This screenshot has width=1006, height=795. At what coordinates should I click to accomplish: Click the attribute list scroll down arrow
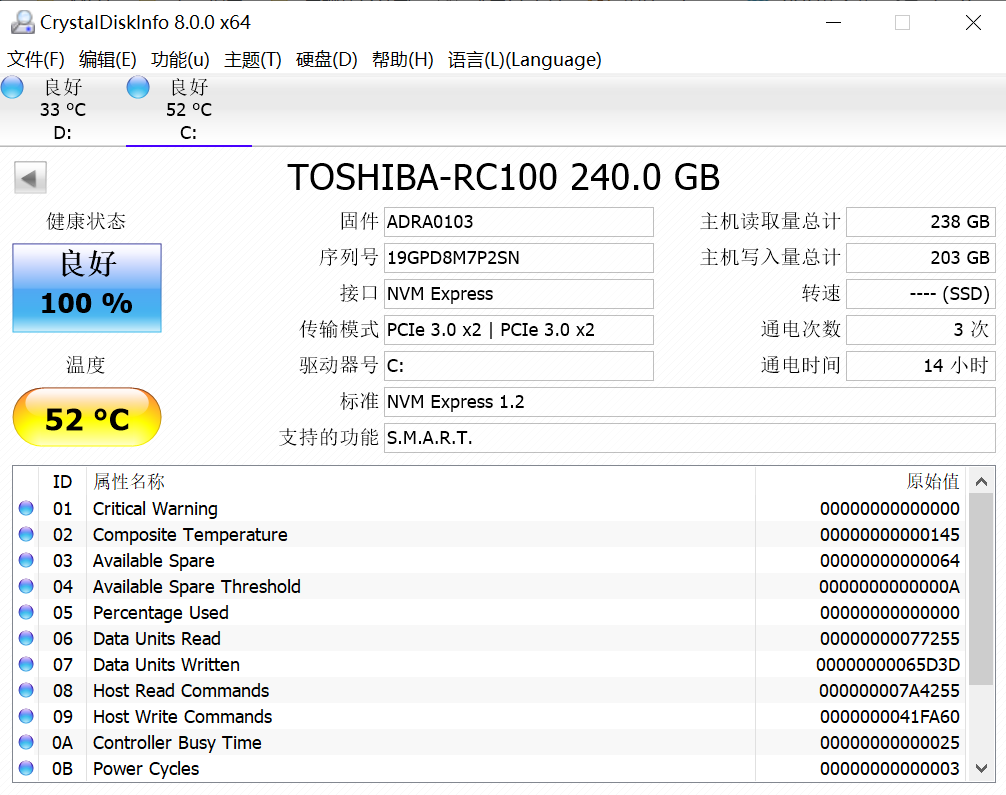[x=981, y=767]
